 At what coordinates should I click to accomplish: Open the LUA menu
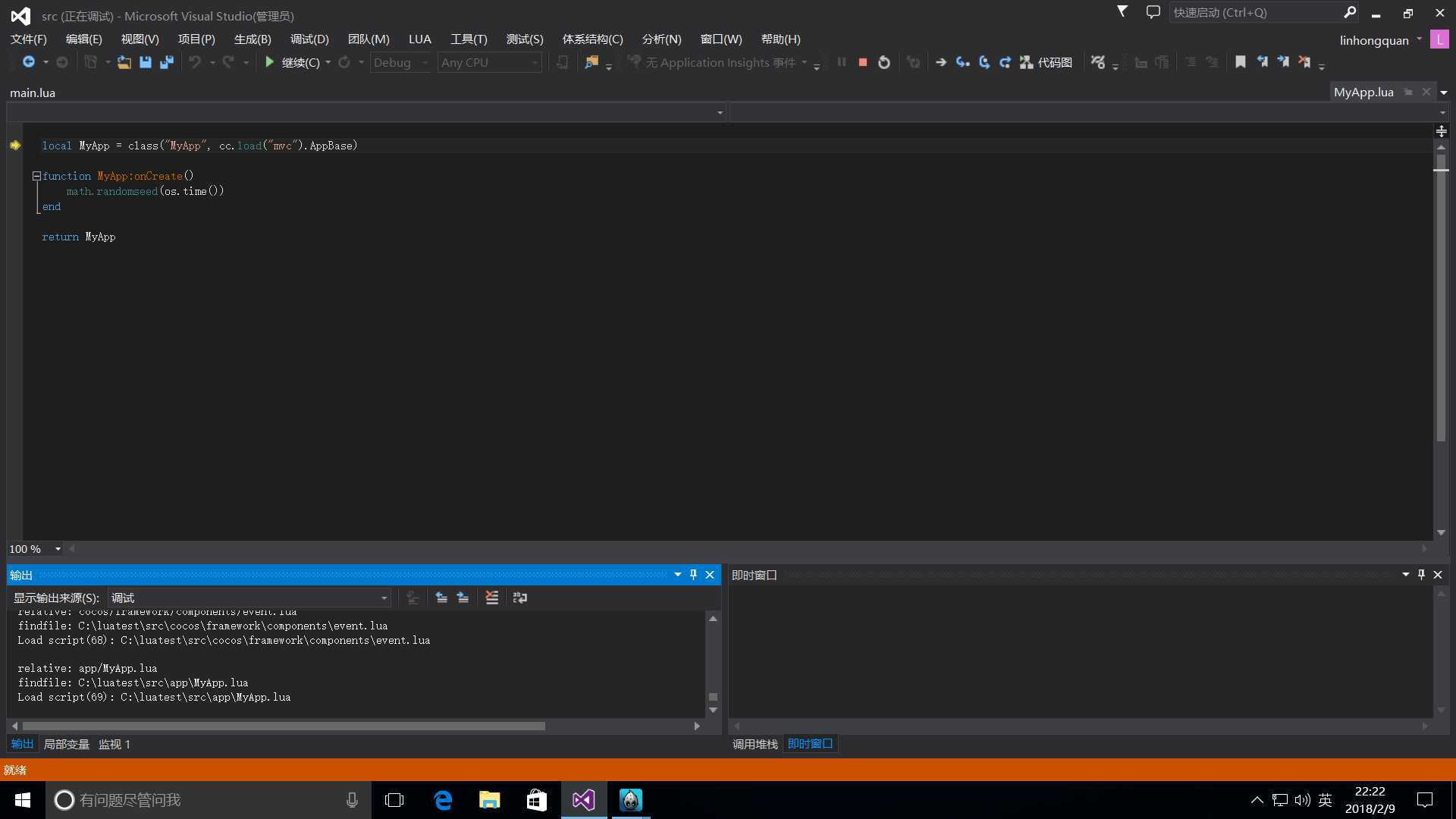tap(419, 39)
